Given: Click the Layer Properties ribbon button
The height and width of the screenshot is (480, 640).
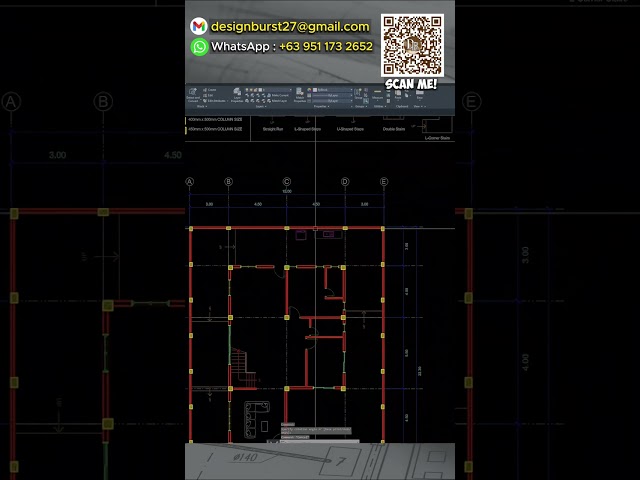Looking at the screenshot, I should pos(237,95).
